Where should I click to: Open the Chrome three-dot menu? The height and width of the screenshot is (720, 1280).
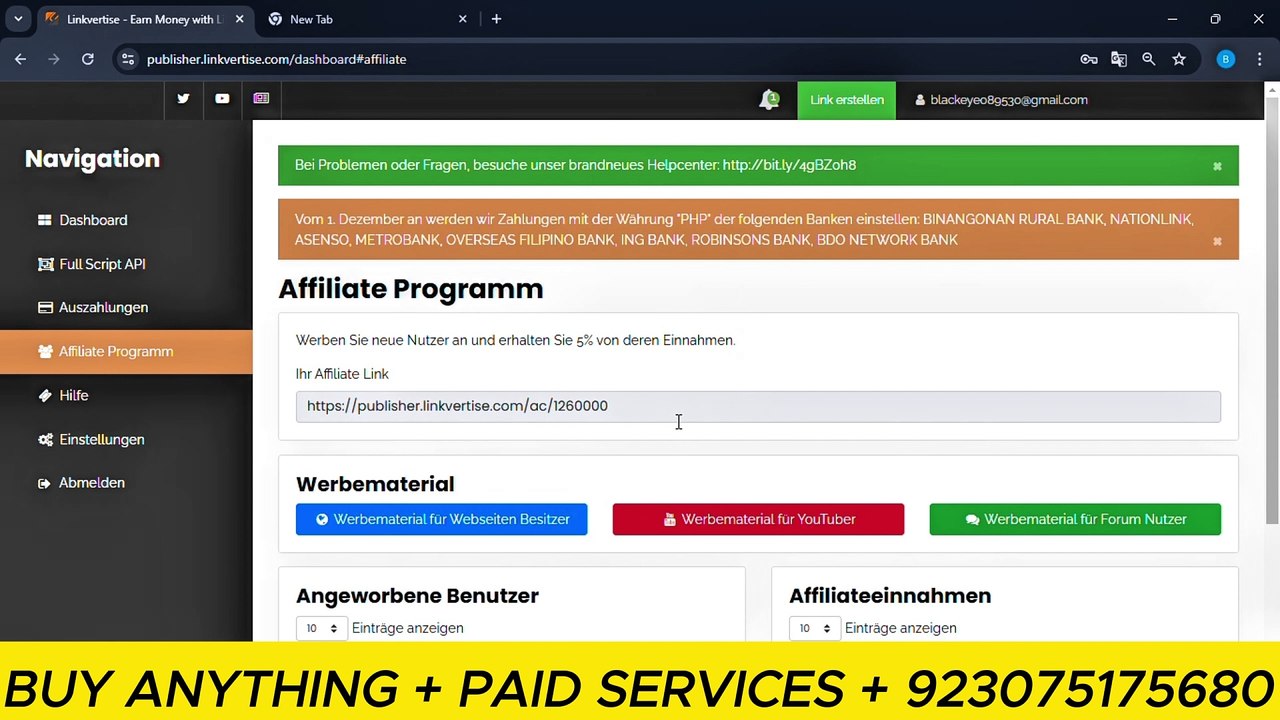[x=1259, y=59]
